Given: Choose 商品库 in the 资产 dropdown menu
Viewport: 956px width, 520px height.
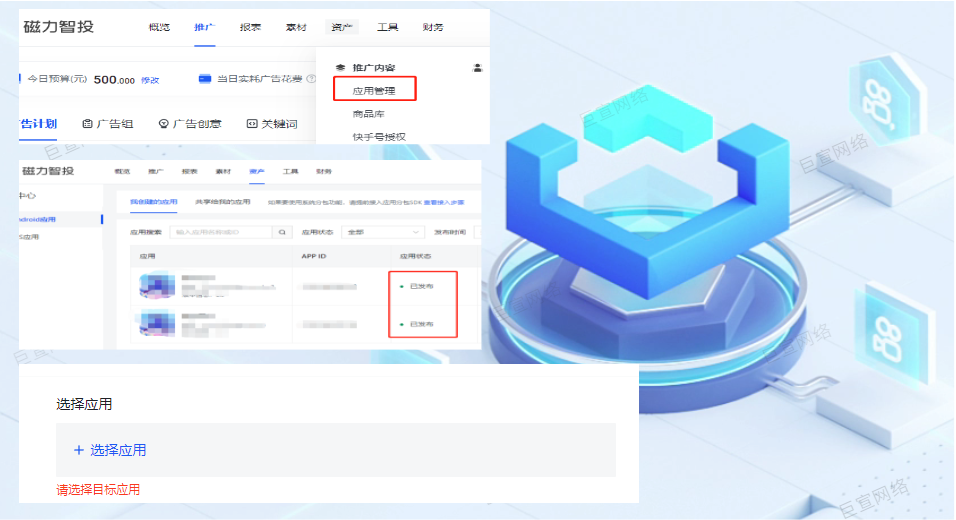Looking at the screenshot, I should (x=368, y=113).
